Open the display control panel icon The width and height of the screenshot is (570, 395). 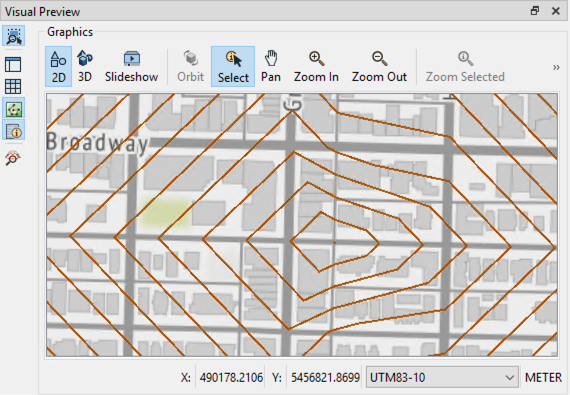(13, 65)
